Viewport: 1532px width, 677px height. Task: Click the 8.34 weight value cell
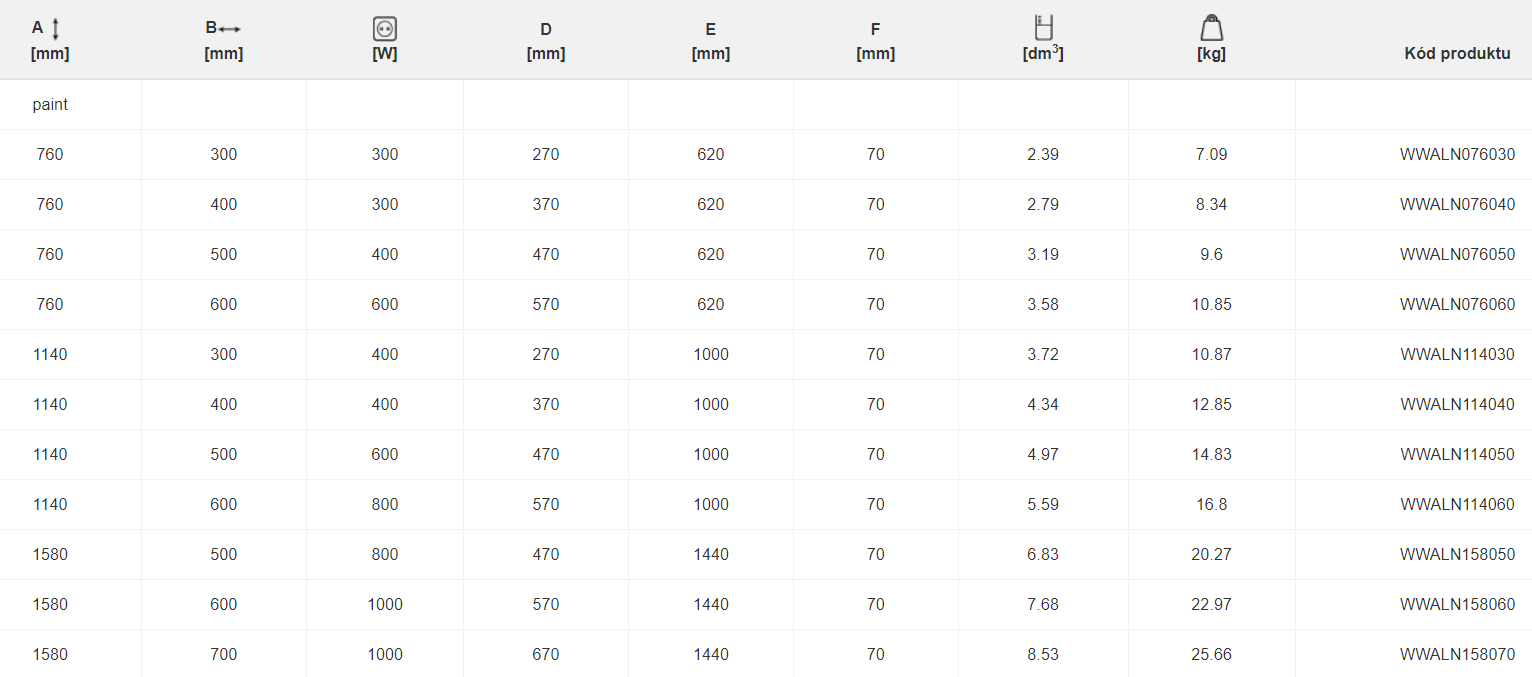coord(1211,205)
